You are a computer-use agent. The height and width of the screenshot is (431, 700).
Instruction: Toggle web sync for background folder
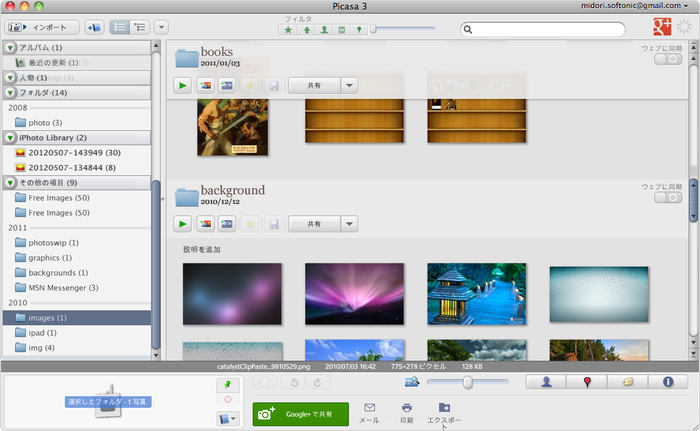(x=668, y=198)
